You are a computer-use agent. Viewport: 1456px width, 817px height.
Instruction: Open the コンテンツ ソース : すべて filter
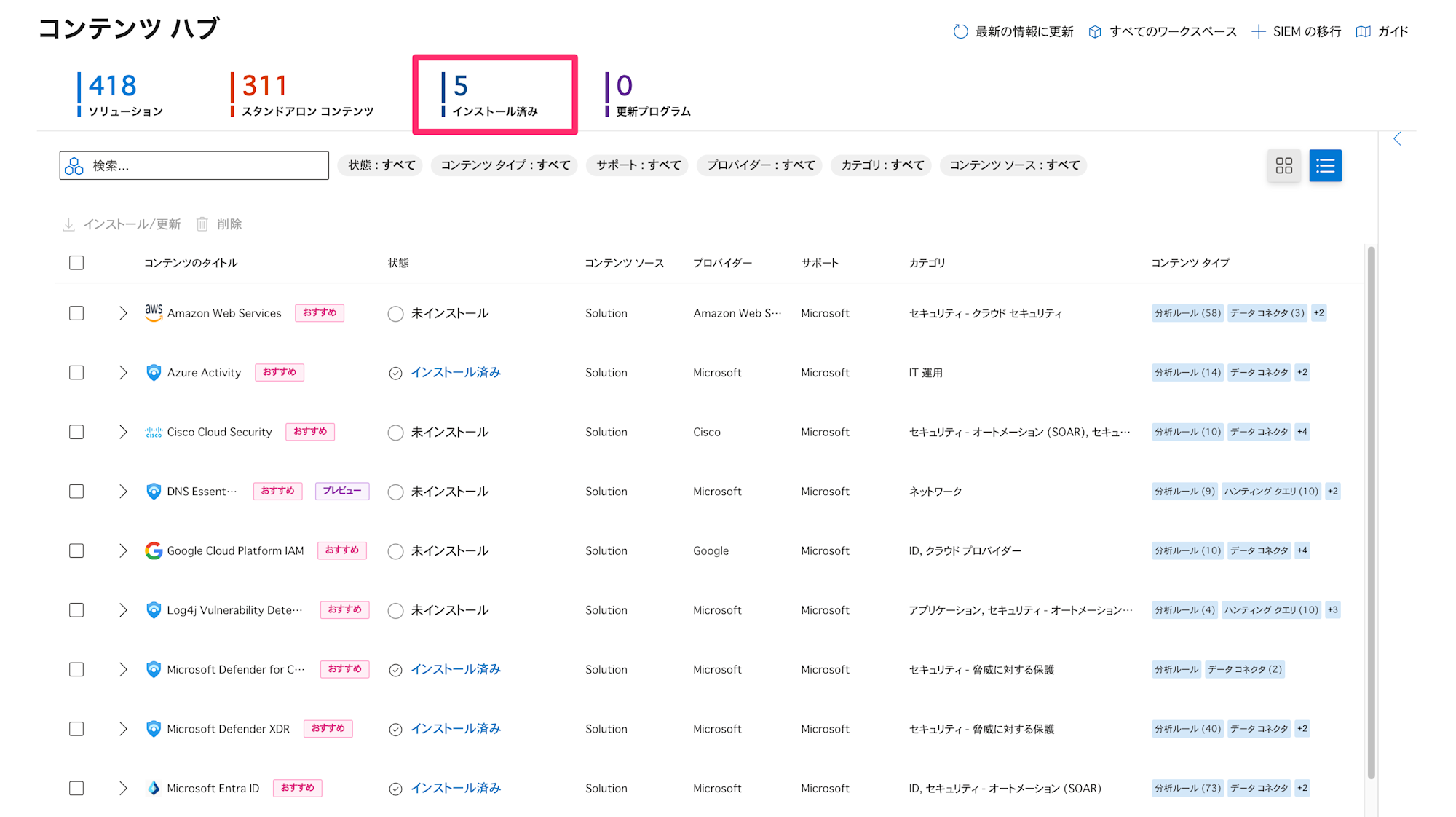coord(1013,165)
